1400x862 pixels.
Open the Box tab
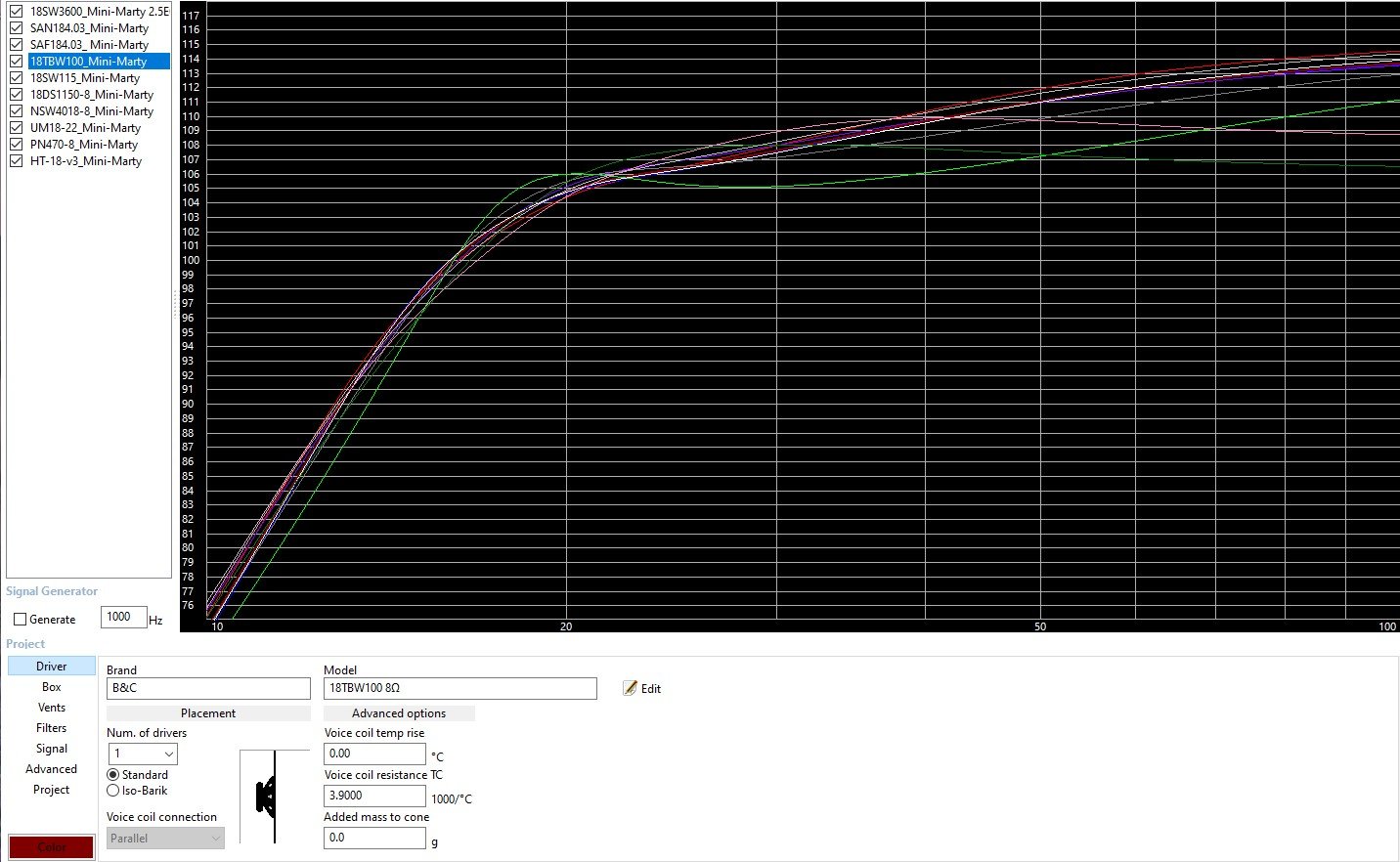click(52, 687)
